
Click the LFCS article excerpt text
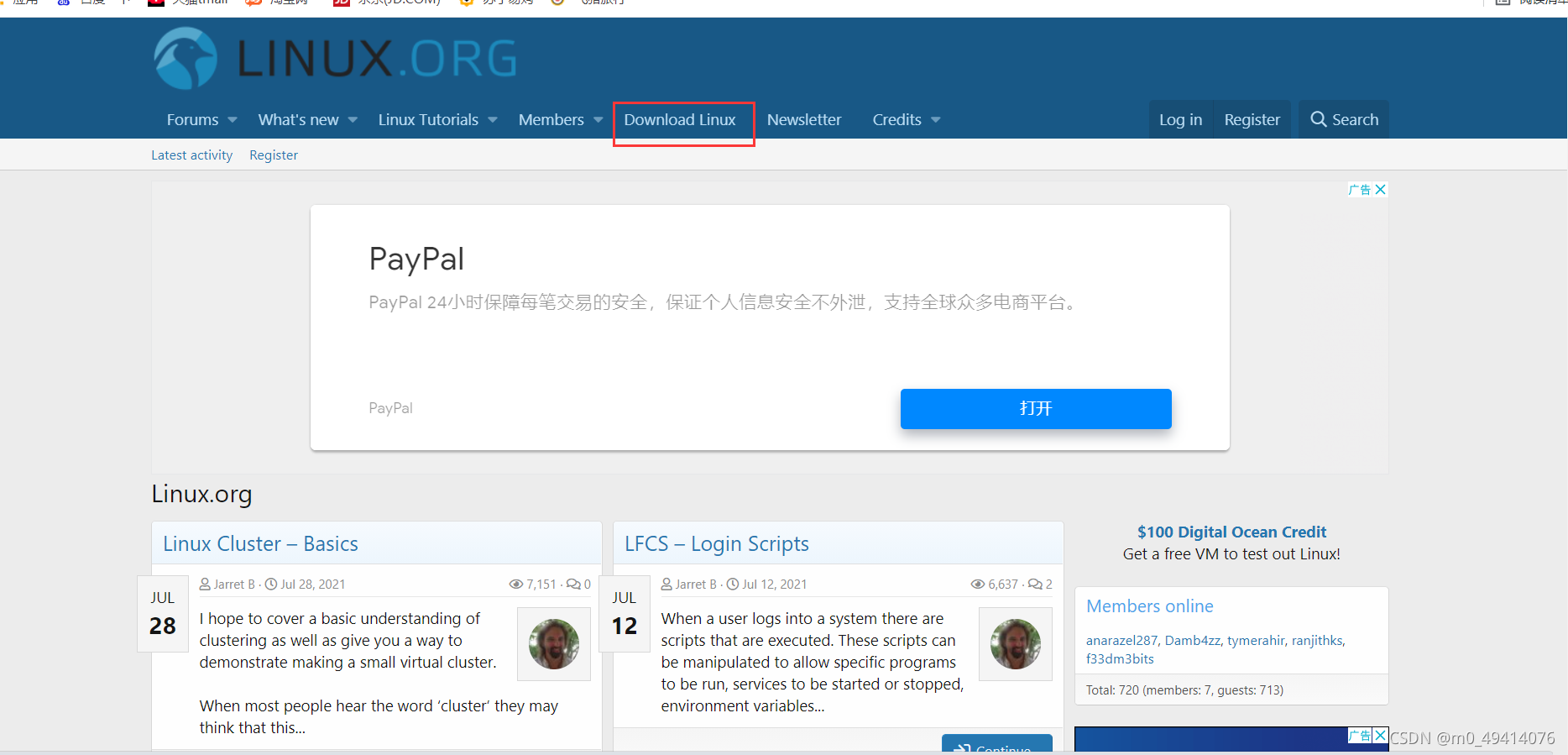click(x=813, y=663)
